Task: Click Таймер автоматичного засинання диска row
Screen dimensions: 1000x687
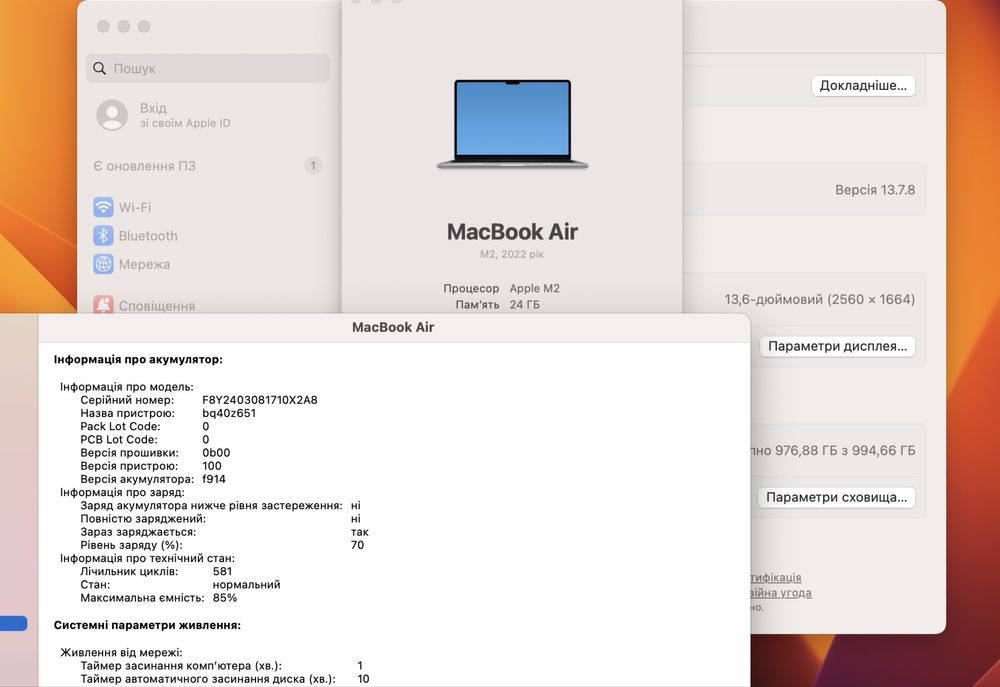Action: (x=224, y=679)
